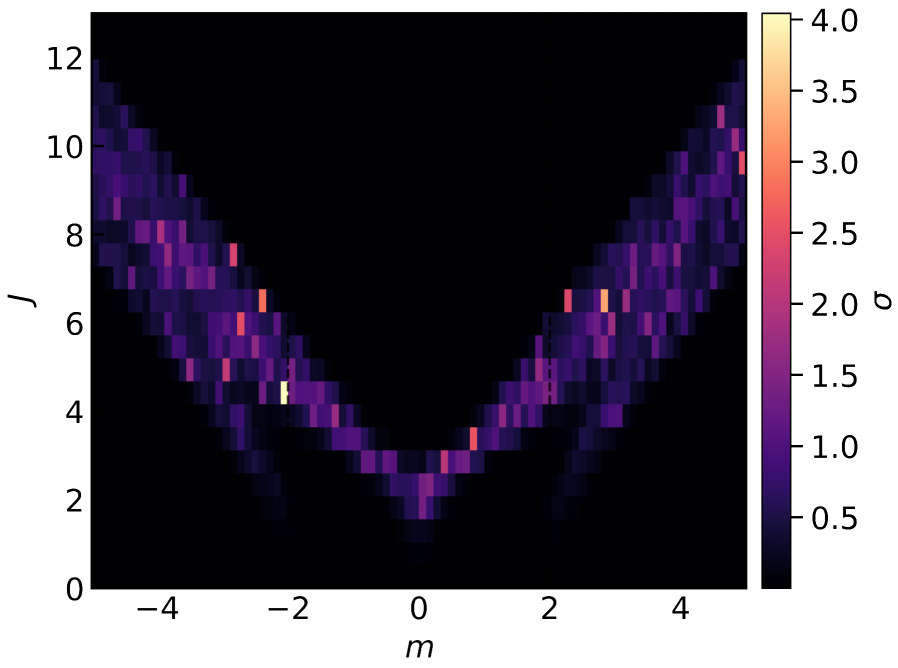Select the colorbar tick label 2.5

click(x=832, y=234)
